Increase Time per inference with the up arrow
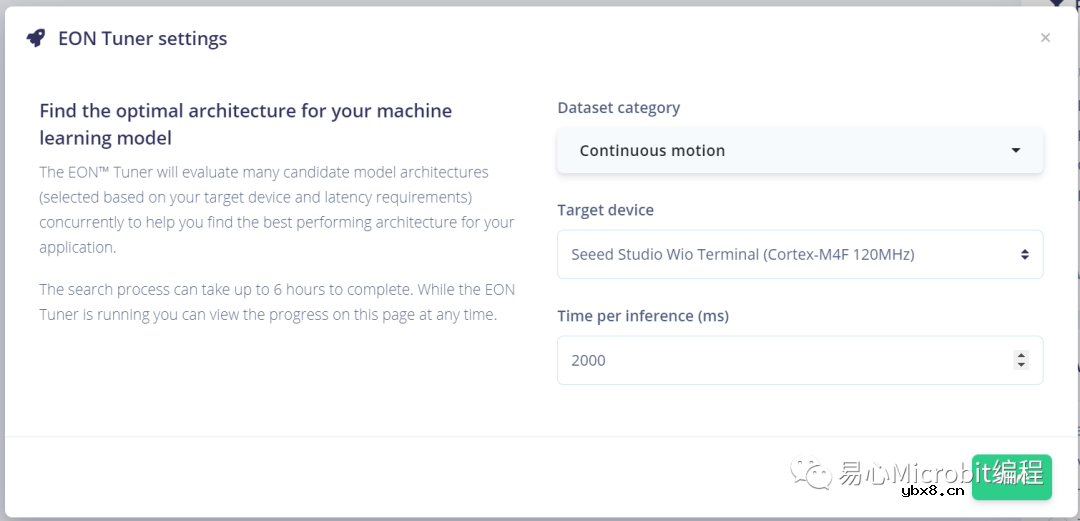 click(1021, 355)
